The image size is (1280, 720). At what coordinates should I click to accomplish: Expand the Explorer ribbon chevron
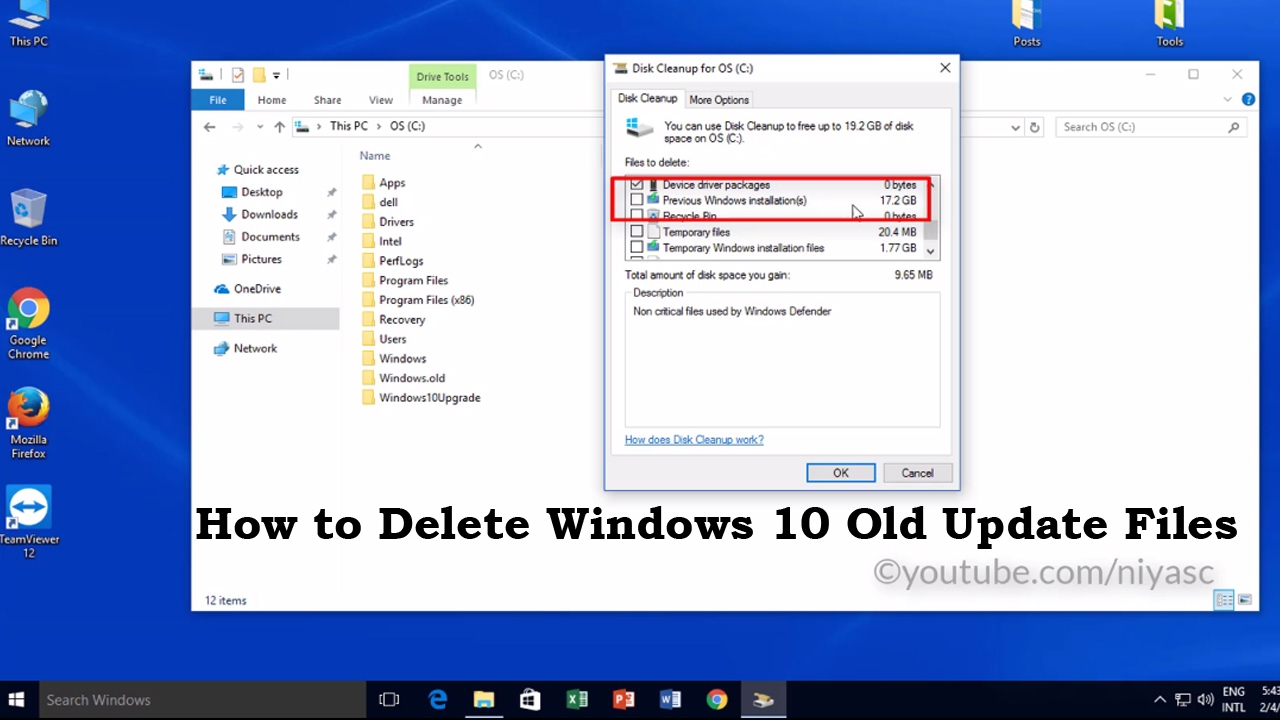(1228, 100)
